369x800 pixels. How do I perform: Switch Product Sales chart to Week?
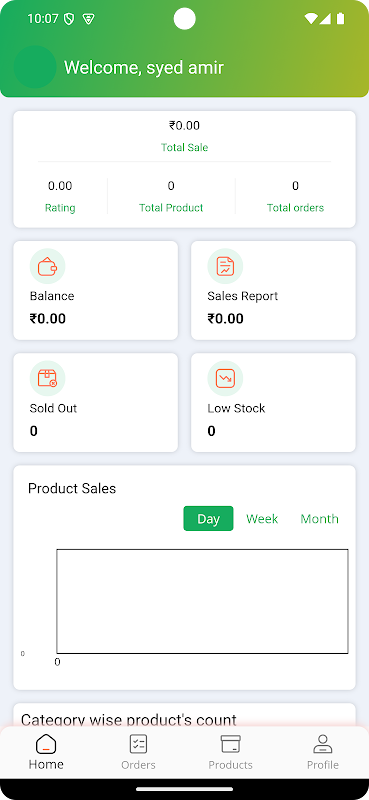pyautogui.click(x=262, y=518)
